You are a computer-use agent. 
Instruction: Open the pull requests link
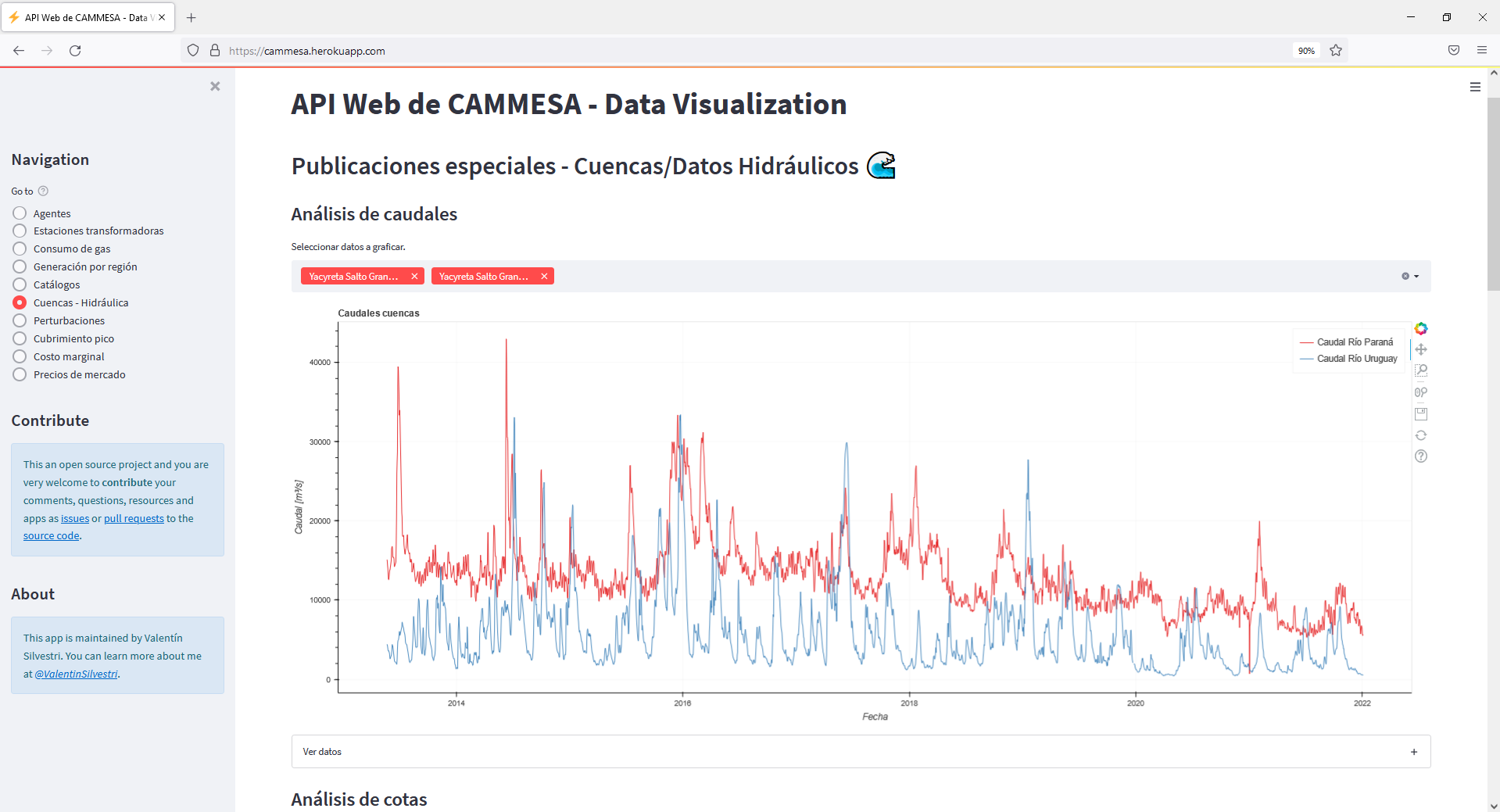point(134,518)
